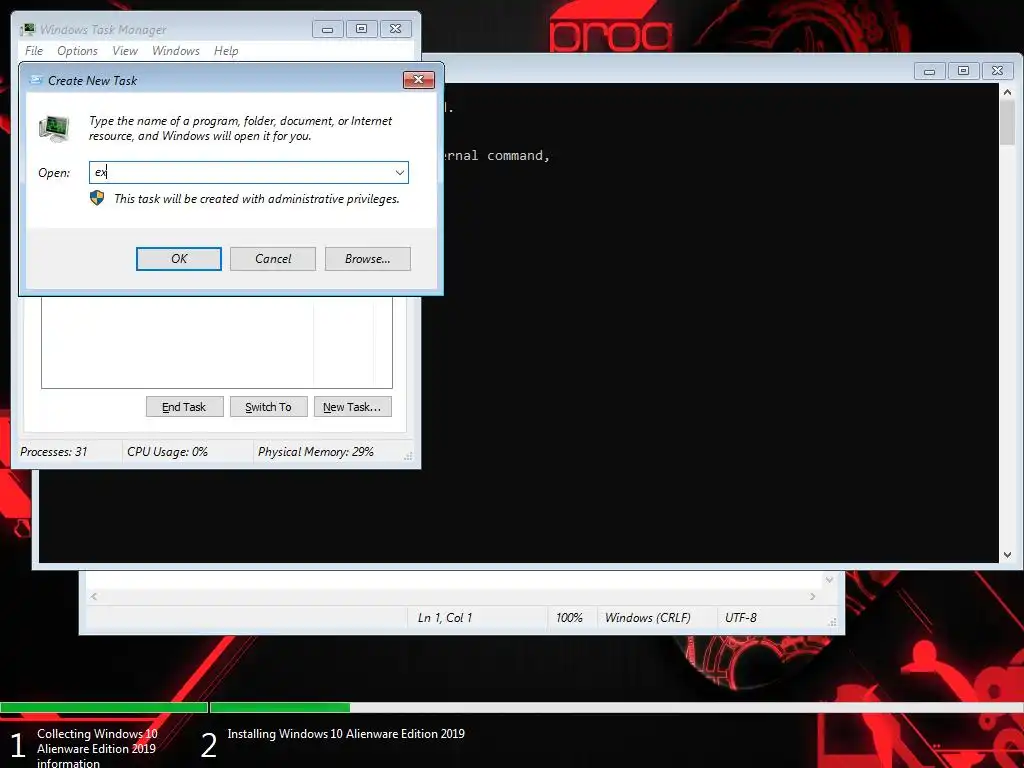Click the Run program computer icon

click(x=54, y=128)
